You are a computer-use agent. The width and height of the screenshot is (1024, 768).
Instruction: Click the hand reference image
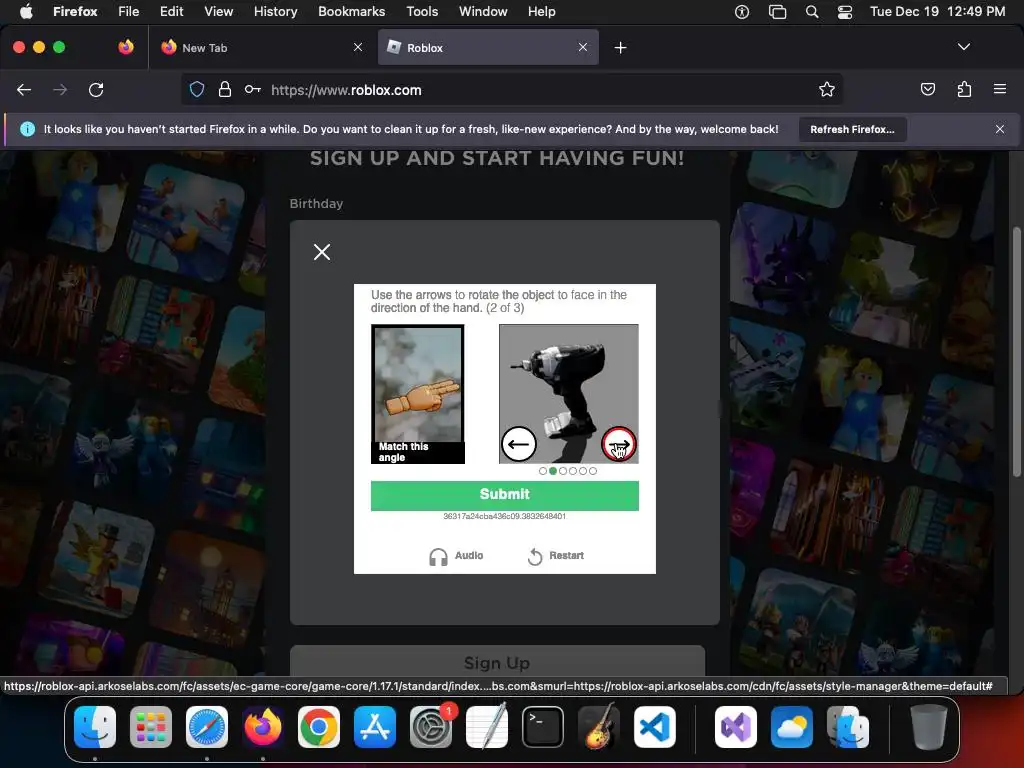click(x=418, y=394)
